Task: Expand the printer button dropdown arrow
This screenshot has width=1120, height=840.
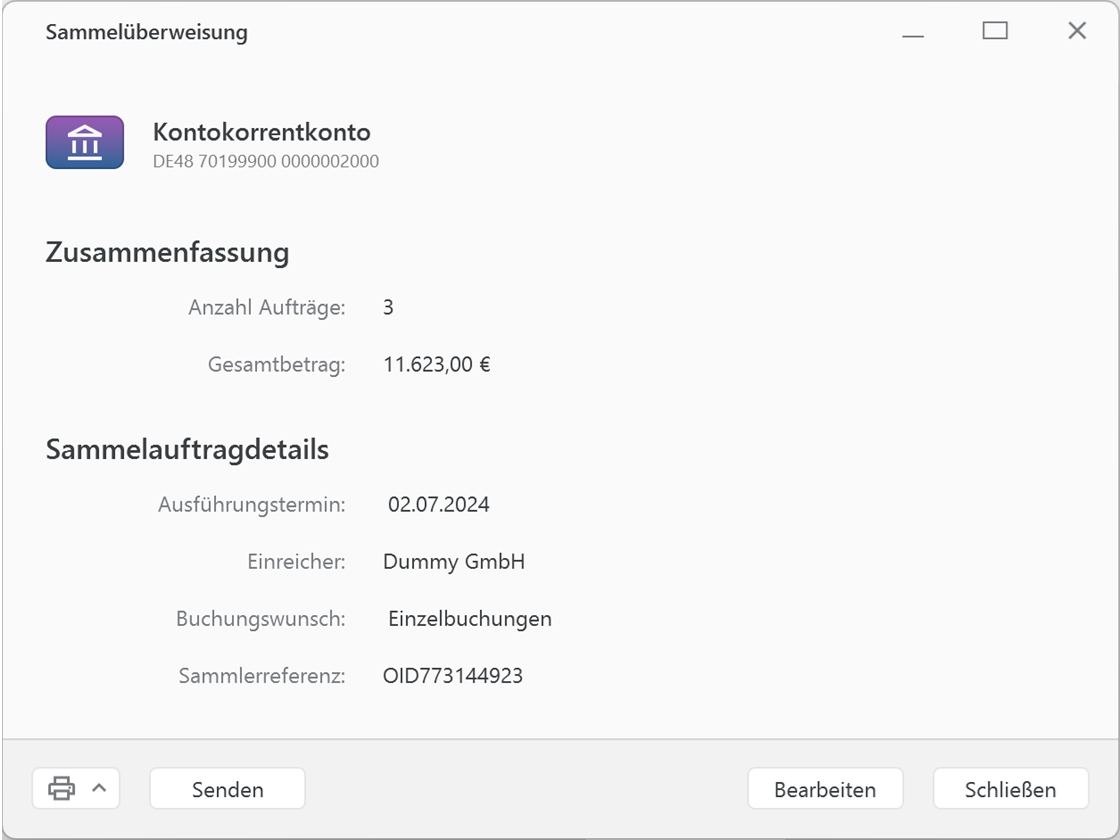Action: (95, 788)
